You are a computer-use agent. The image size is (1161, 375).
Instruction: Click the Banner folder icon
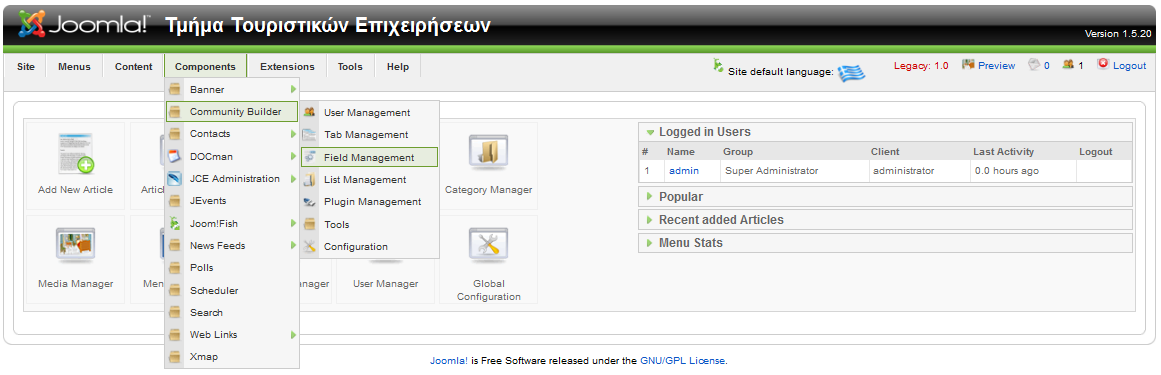coord(175,90)
